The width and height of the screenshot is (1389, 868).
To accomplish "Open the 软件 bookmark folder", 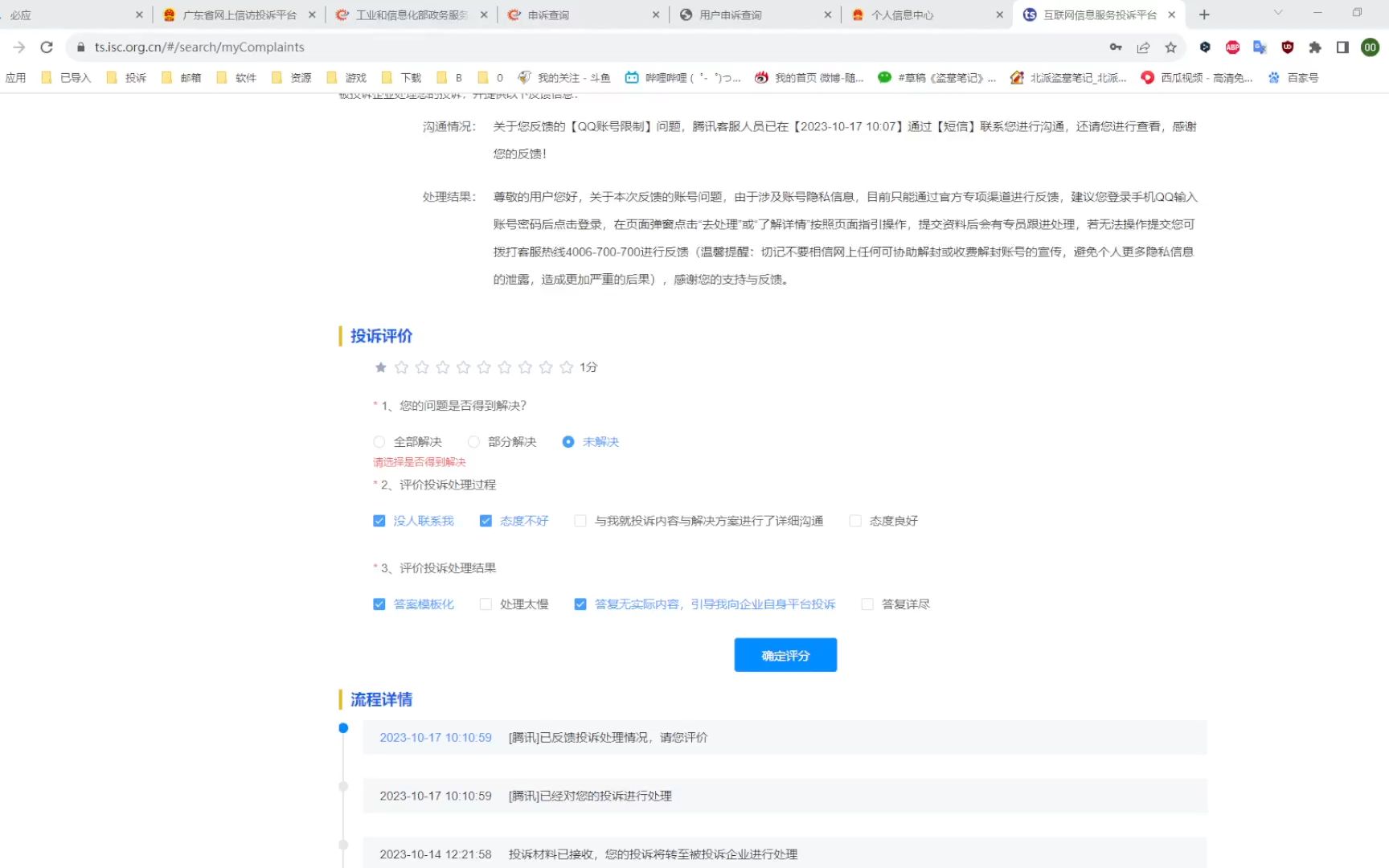I will tap(236, 78).
